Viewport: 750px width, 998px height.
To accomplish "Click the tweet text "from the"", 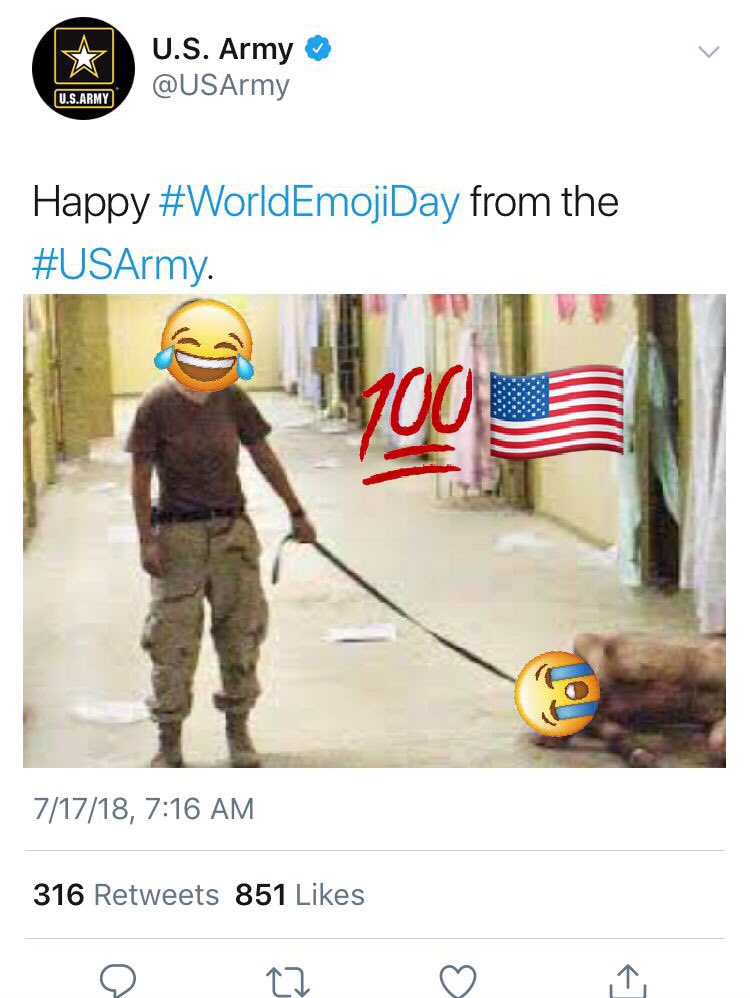I will 544,202.
